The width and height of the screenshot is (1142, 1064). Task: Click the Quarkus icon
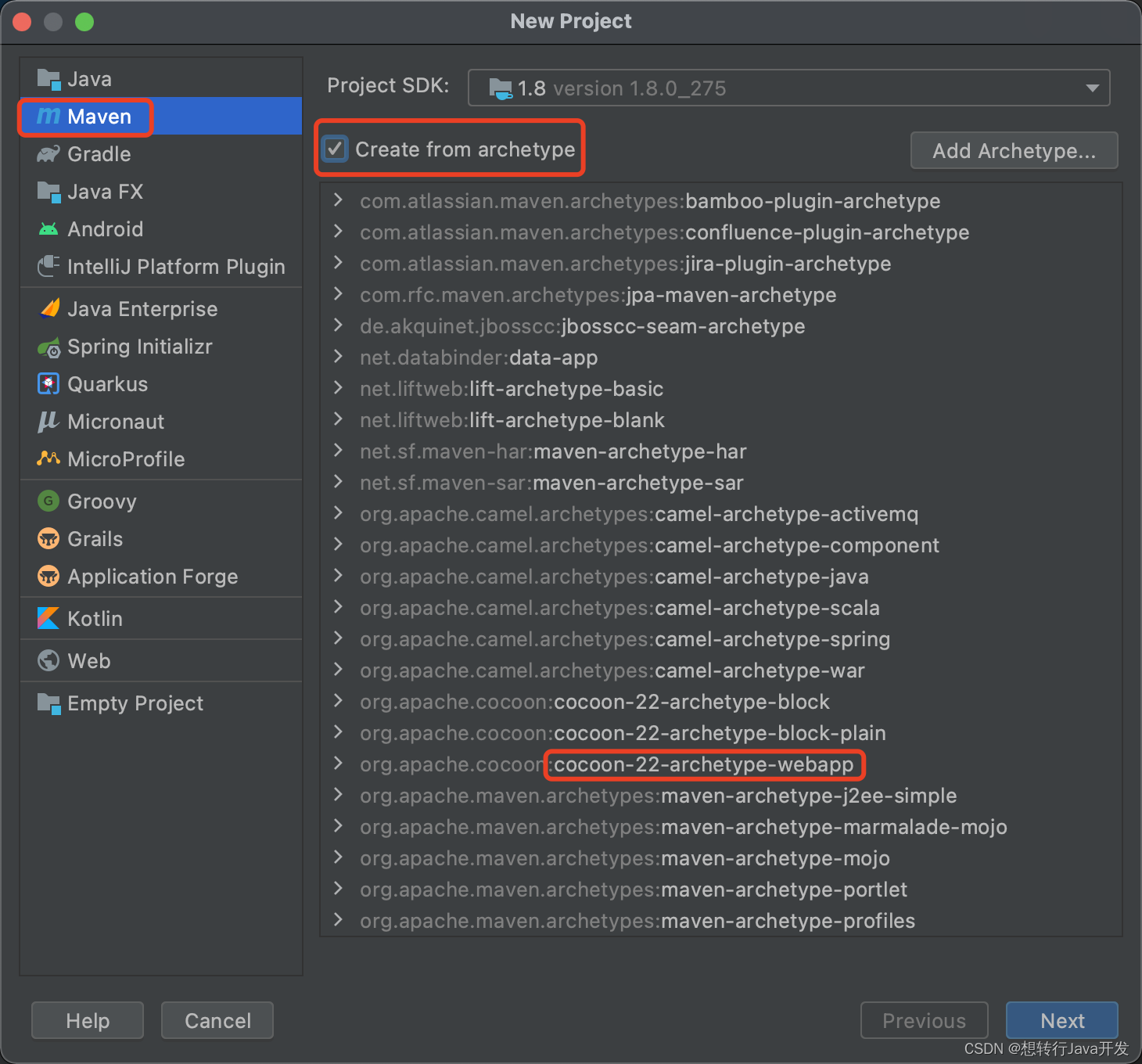pos(48,384)
